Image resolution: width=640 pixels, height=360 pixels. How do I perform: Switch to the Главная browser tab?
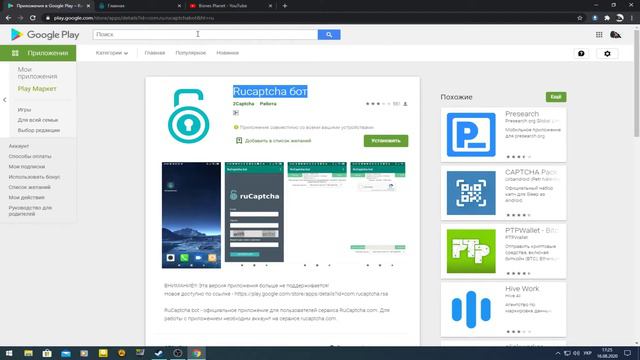140,6
